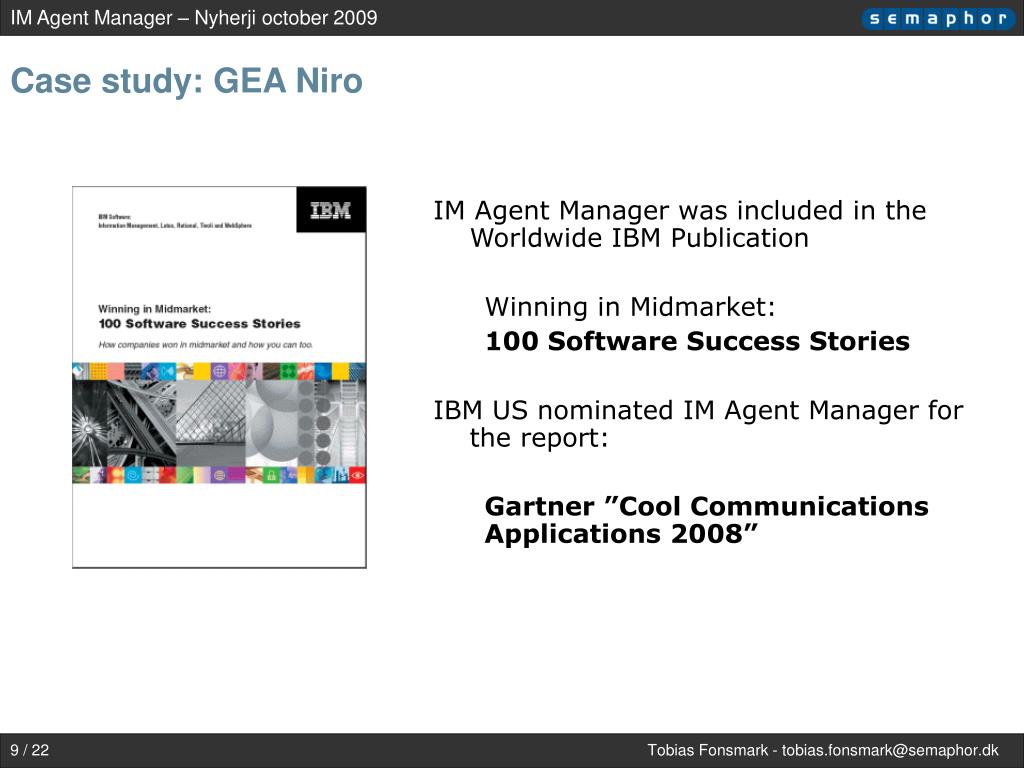This screenshot has height=768, width=1024.
Task: Click 'Winning in Midmarket:' on the book cover
Action: pos(154,309)
